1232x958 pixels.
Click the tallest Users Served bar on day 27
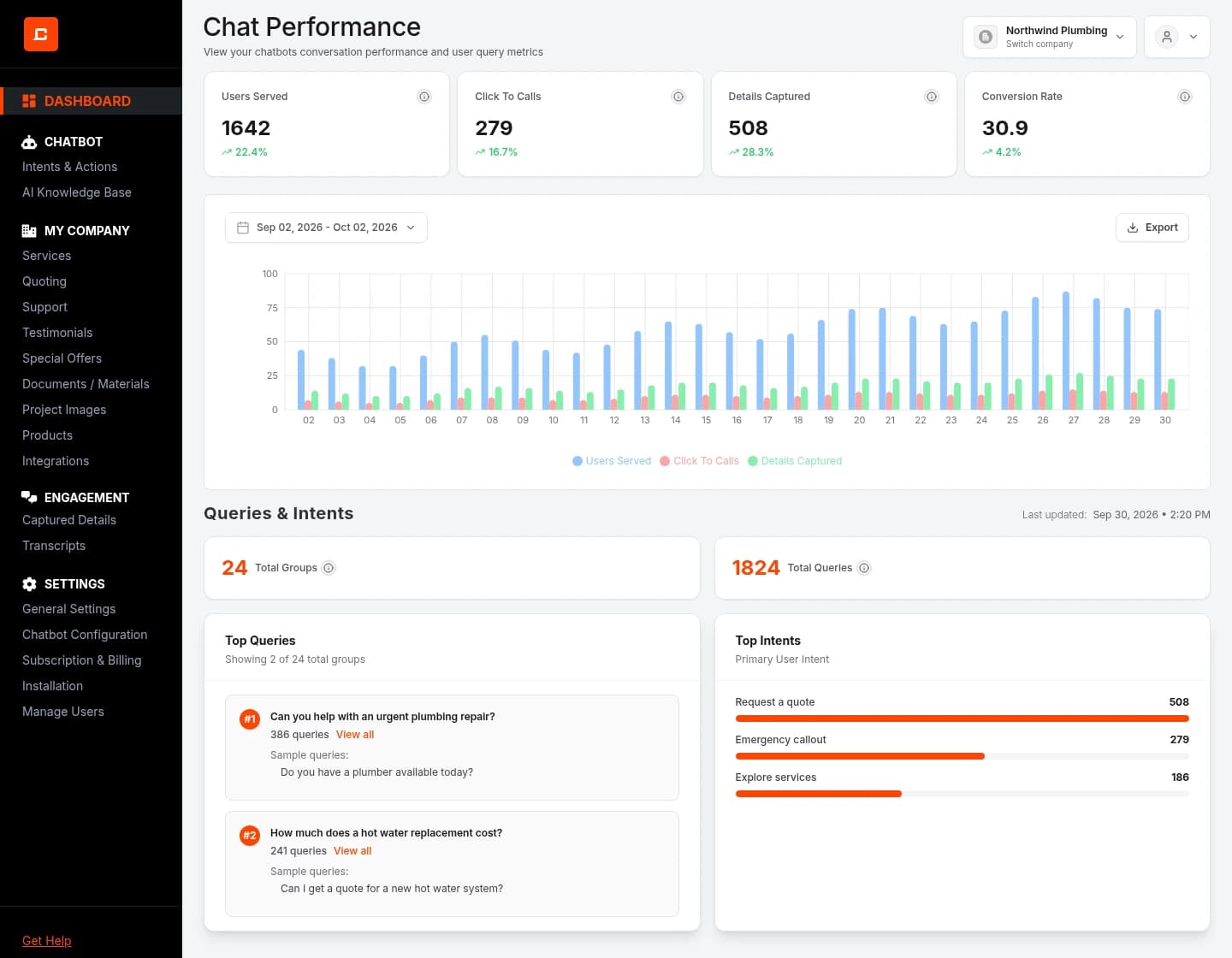pyautogui.click(x=1067, y=351)
